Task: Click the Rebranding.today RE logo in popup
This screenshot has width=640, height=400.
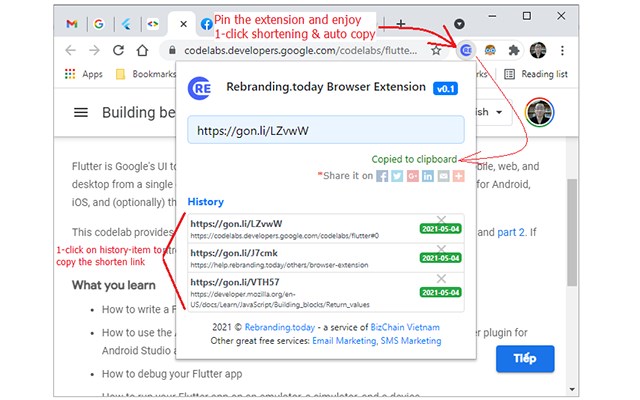Action: pos(199,88)
